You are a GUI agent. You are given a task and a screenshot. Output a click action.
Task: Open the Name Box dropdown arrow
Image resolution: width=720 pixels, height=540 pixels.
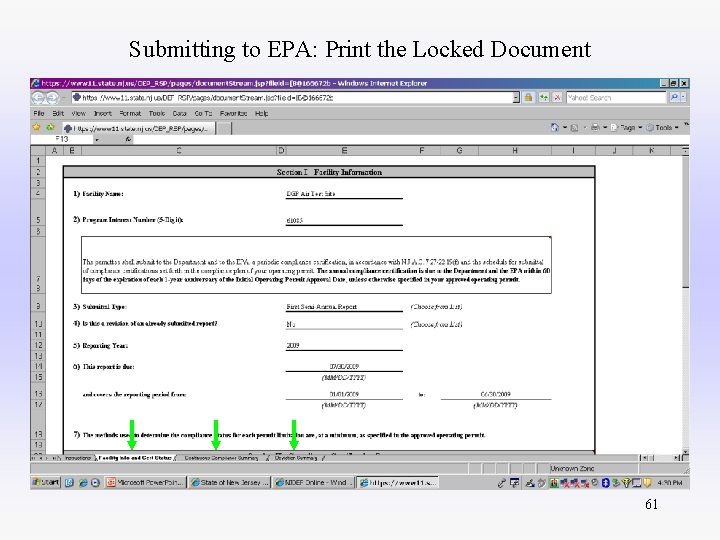[97, 139]
